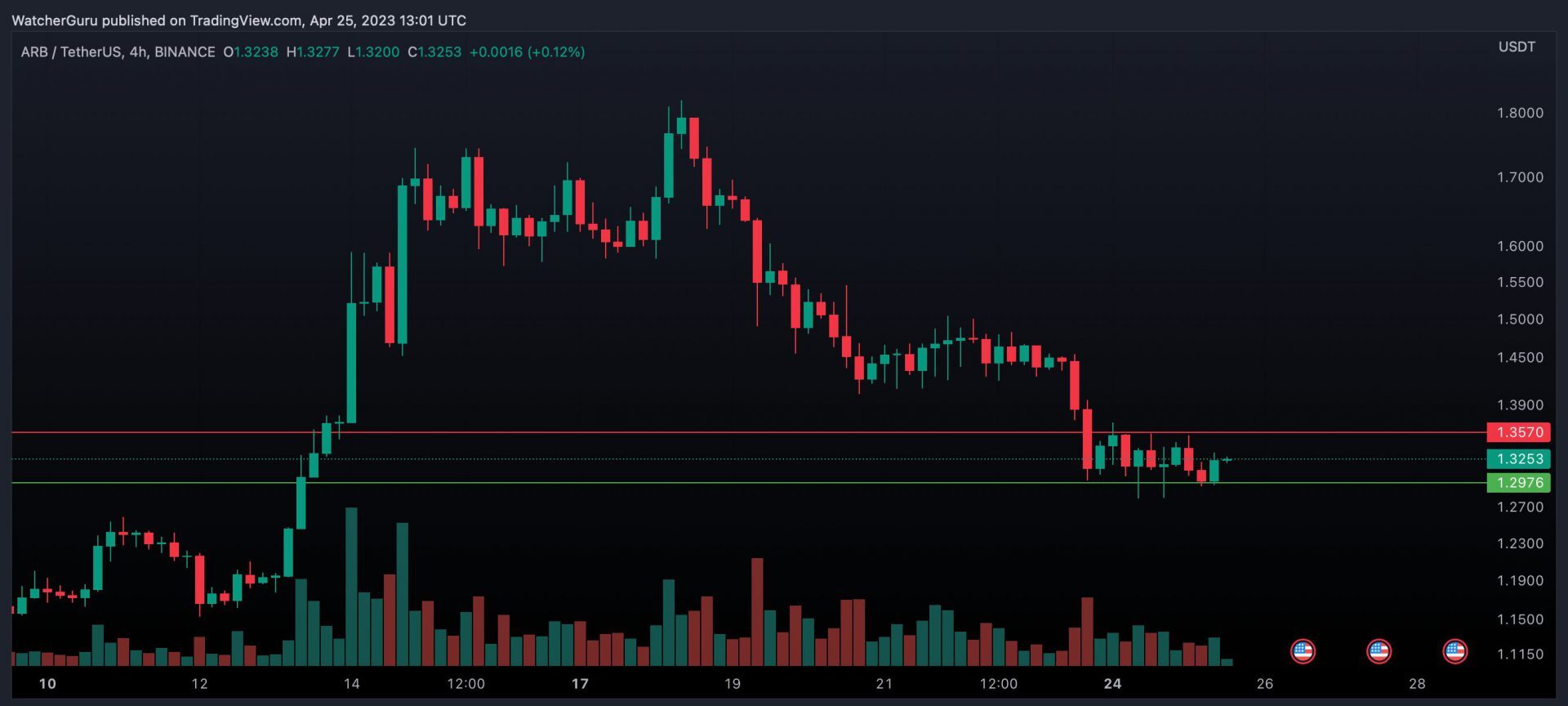Click date label 19 on time axis
The image size is (1568, 706).
coord(732,684)
